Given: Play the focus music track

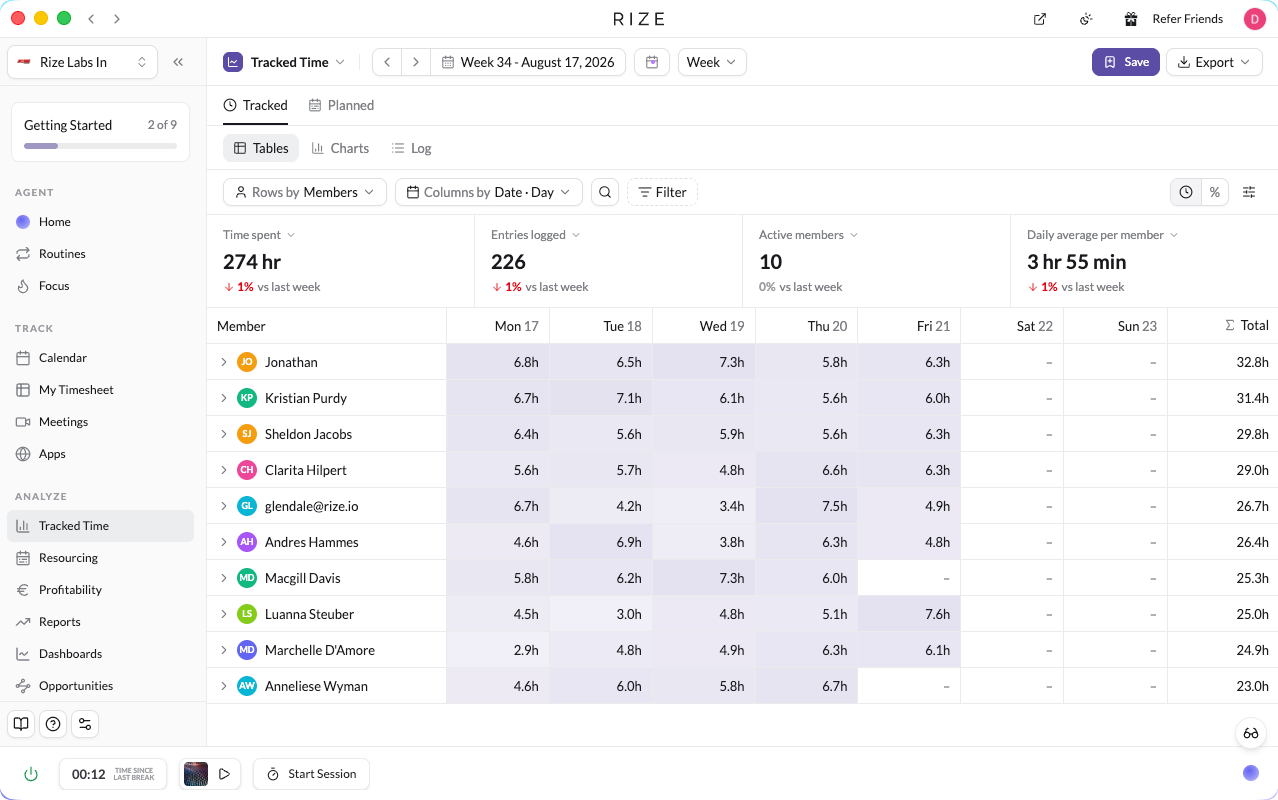Looking at the screenshot, I should tap(225, 774).
